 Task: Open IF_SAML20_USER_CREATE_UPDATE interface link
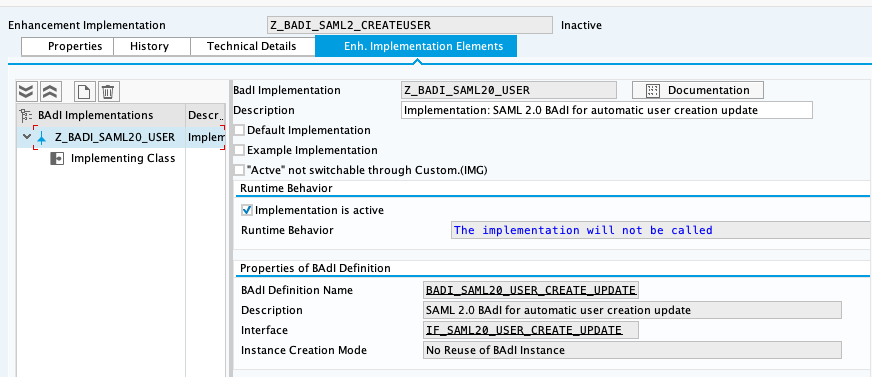point(531,330)
